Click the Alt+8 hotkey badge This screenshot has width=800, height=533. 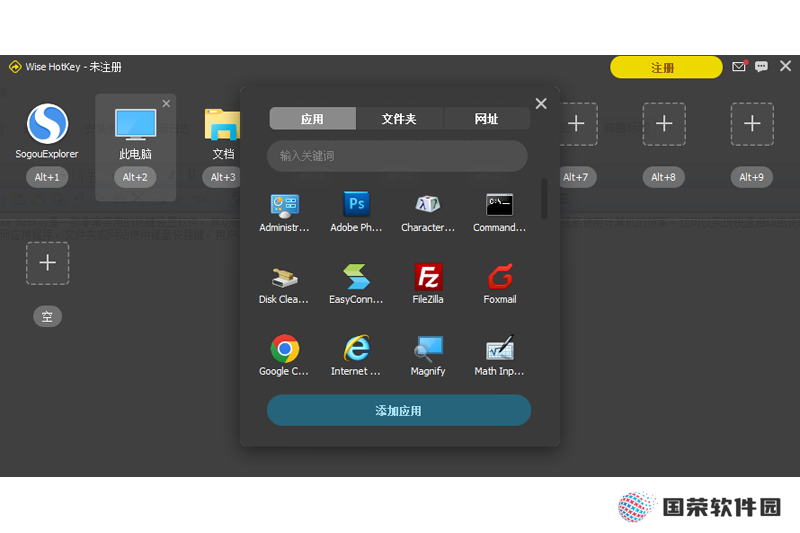(x=663, y=177)
